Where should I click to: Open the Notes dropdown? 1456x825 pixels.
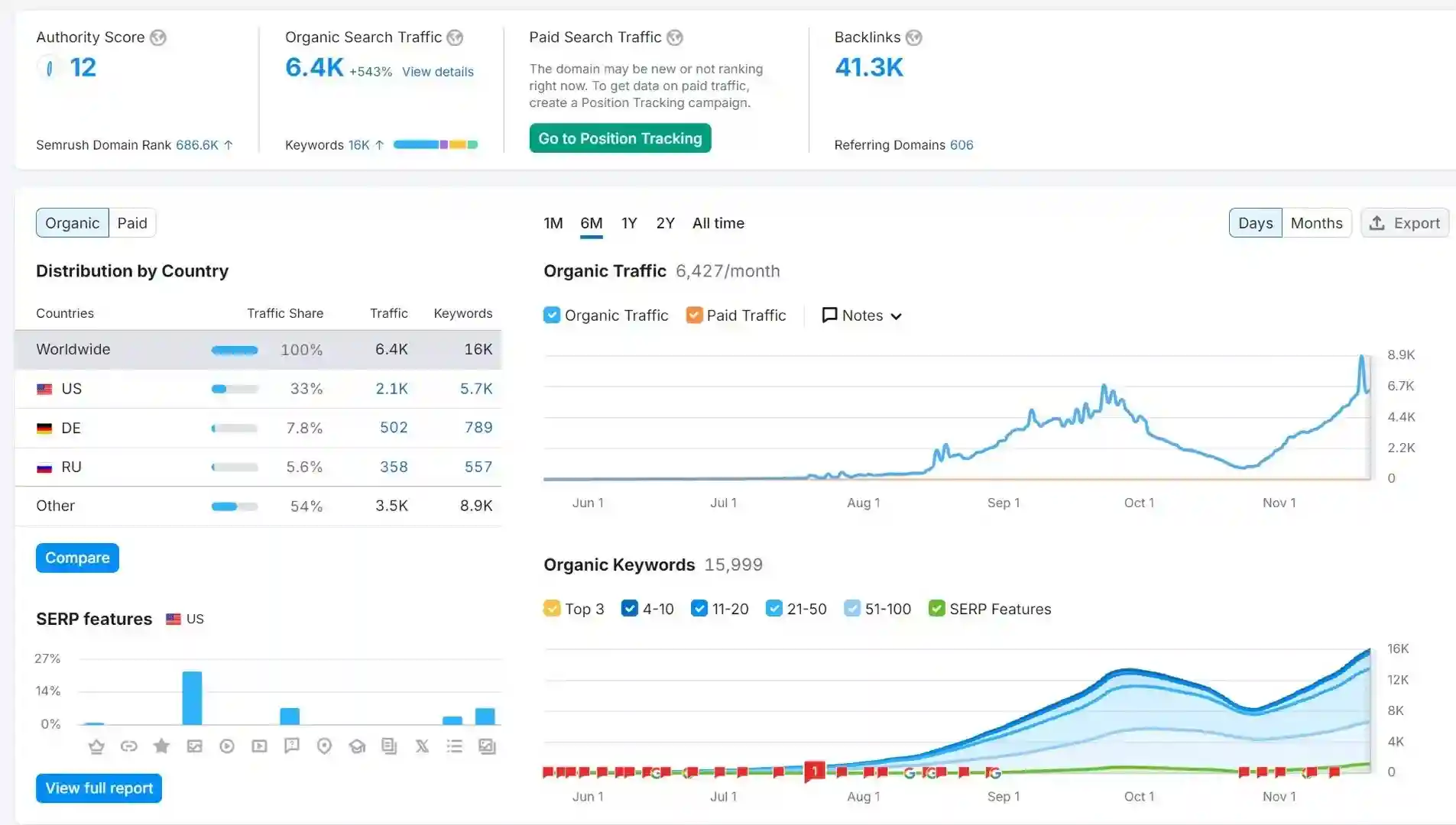(x=861, y=315)
